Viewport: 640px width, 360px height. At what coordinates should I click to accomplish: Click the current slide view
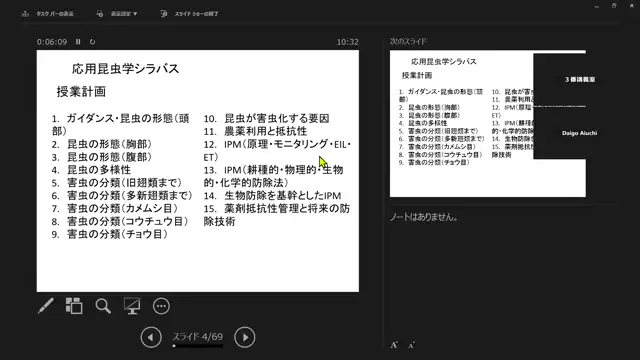click(198, 171)
